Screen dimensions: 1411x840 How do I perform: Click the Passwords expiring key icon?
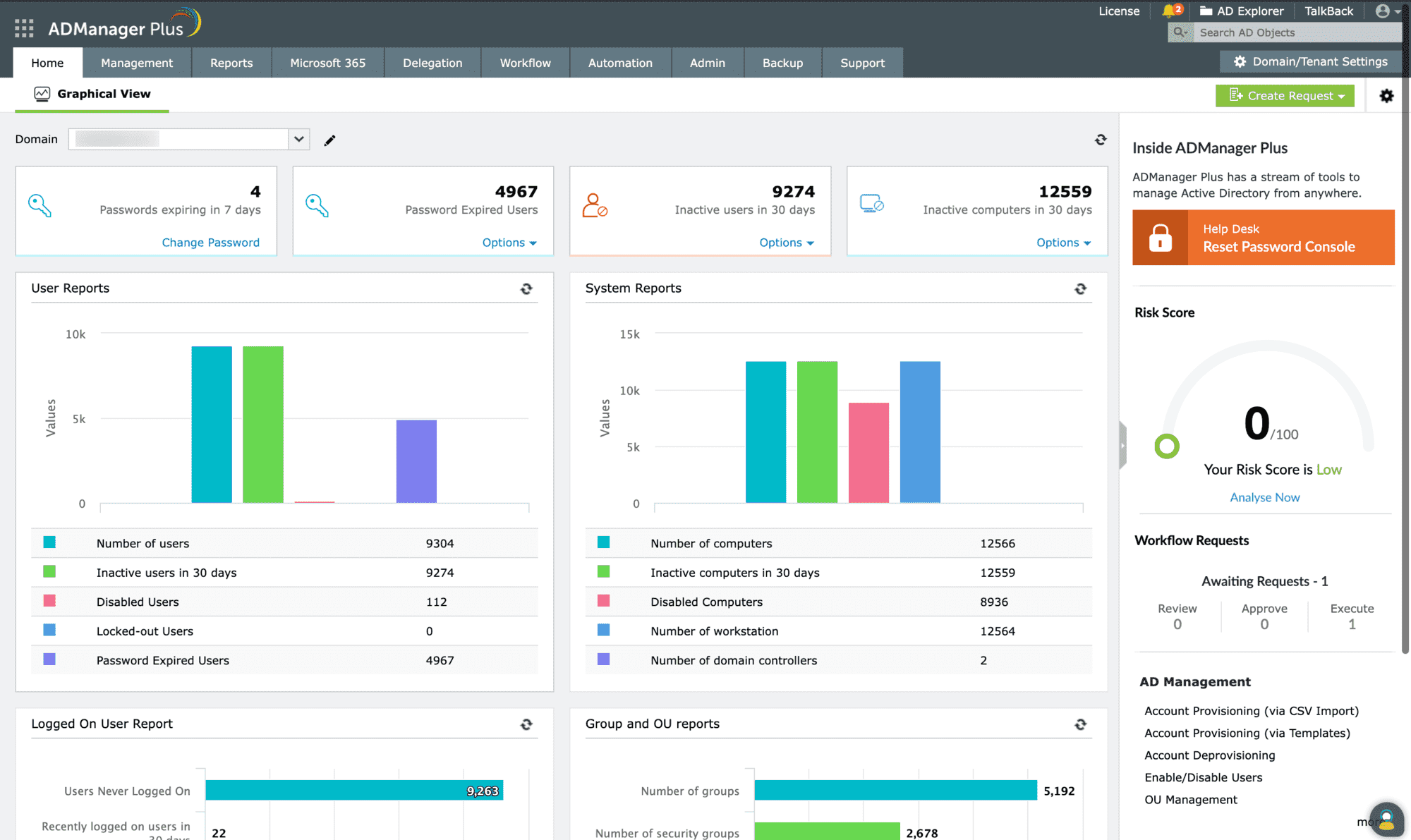[40, 205]
